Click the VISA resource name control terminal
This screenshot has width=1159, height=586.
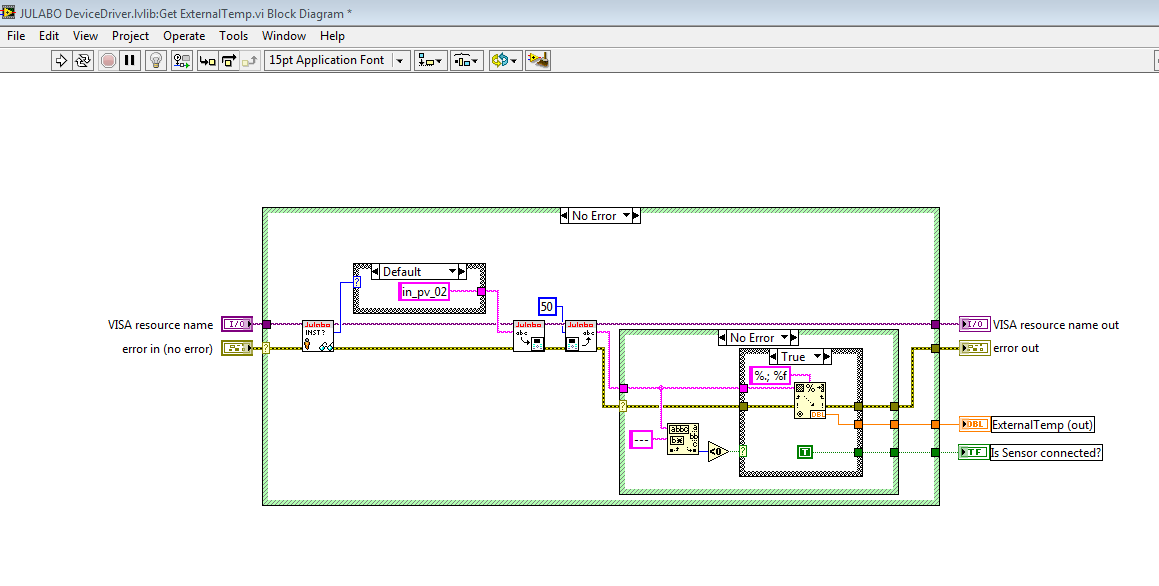coord(236,324)
